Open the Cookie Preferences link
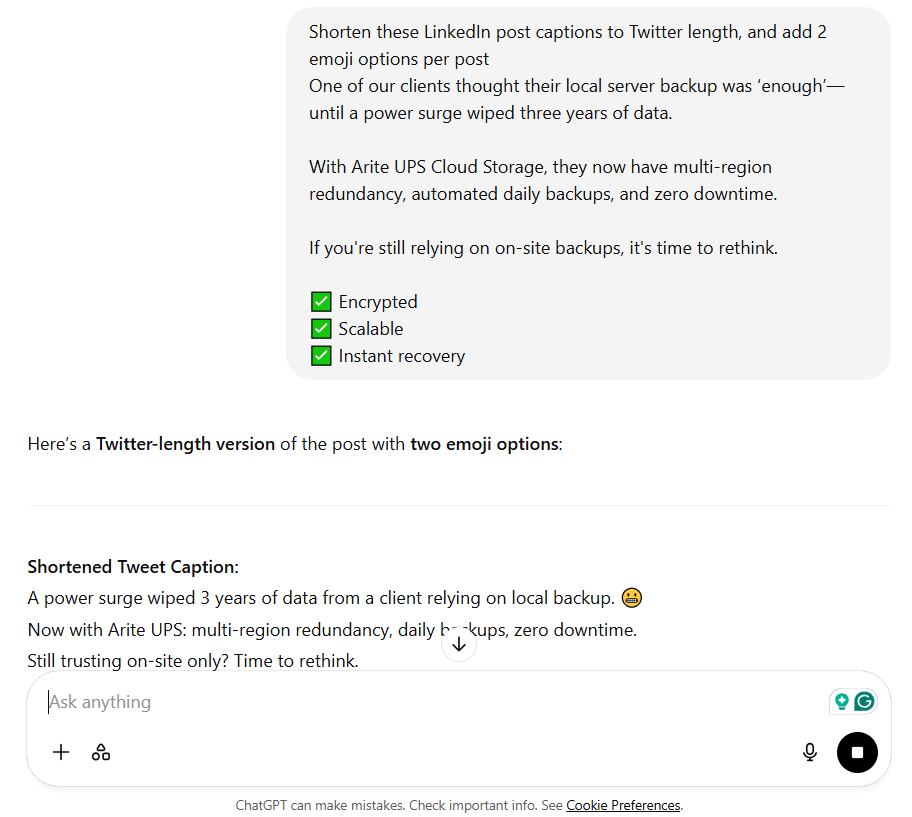Screen dimensions: 912x817 [x=623, y=805]
